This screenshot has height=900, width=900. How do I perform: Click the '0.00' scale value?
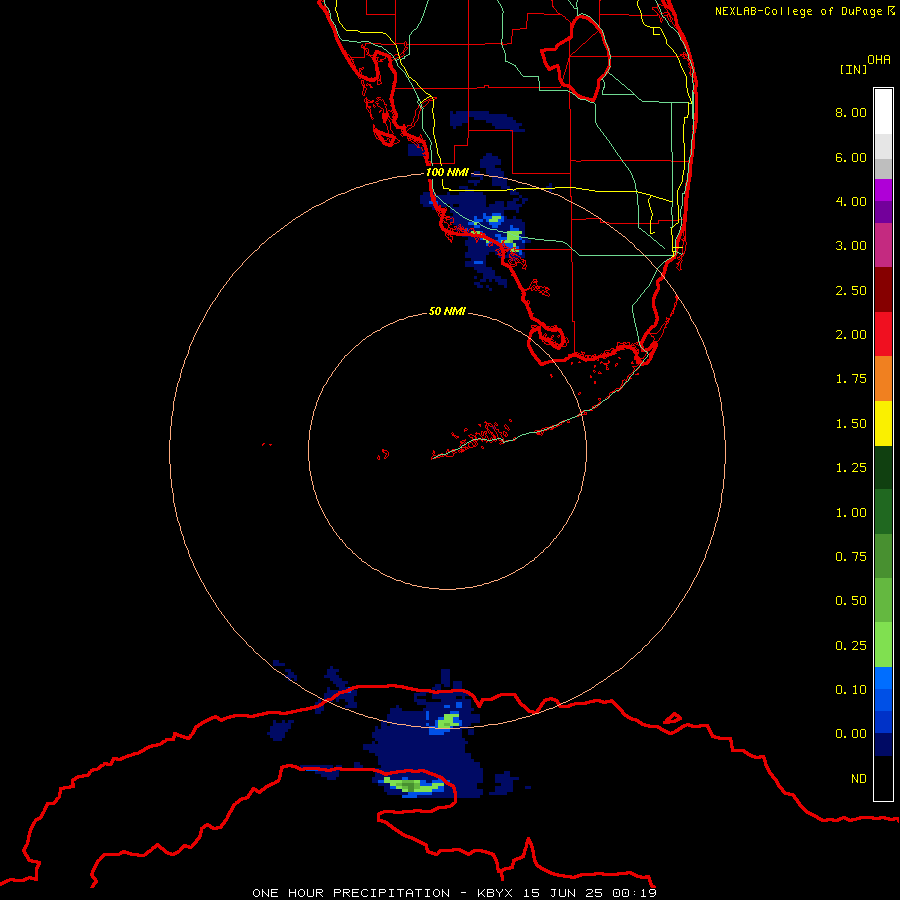(851, 734)
